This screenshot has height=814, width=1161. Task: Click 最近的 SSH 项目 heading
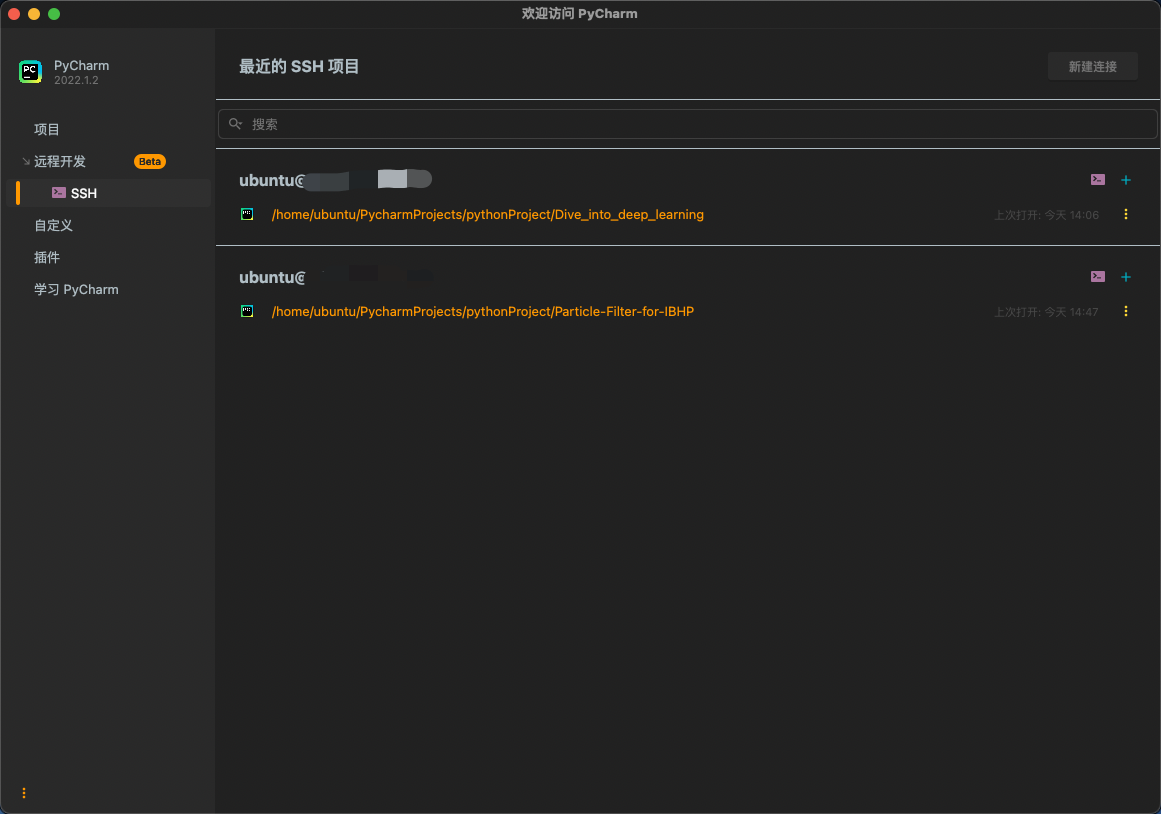click(x=299, y=67)
